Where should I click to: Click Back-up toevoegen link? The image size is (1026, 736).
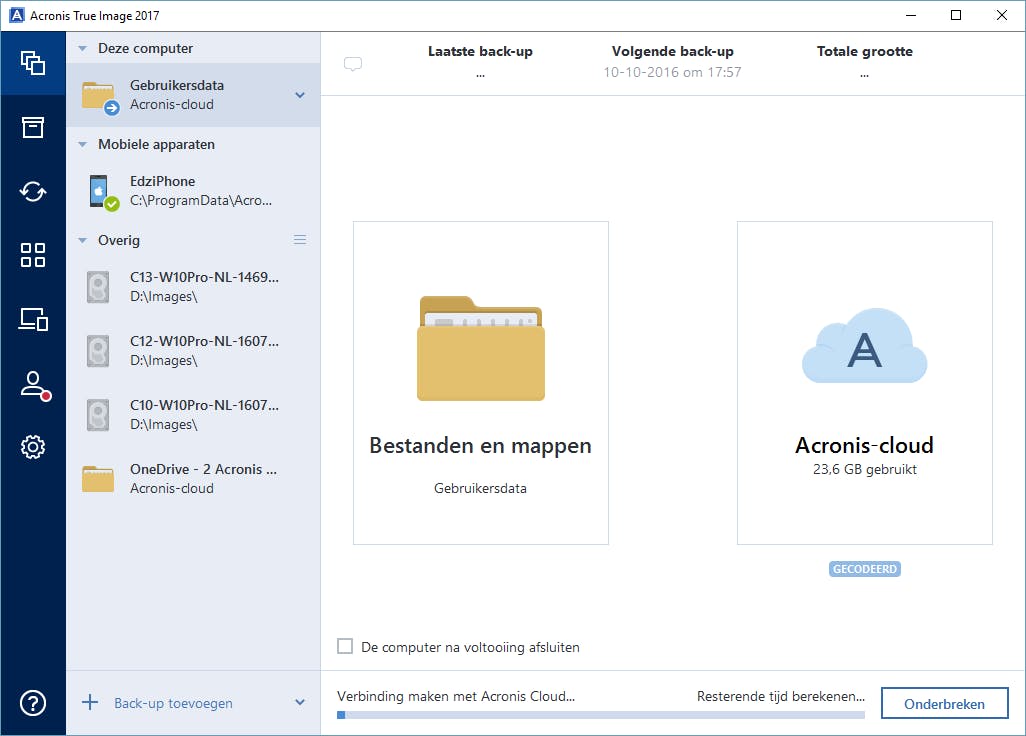tap(173, 703)
